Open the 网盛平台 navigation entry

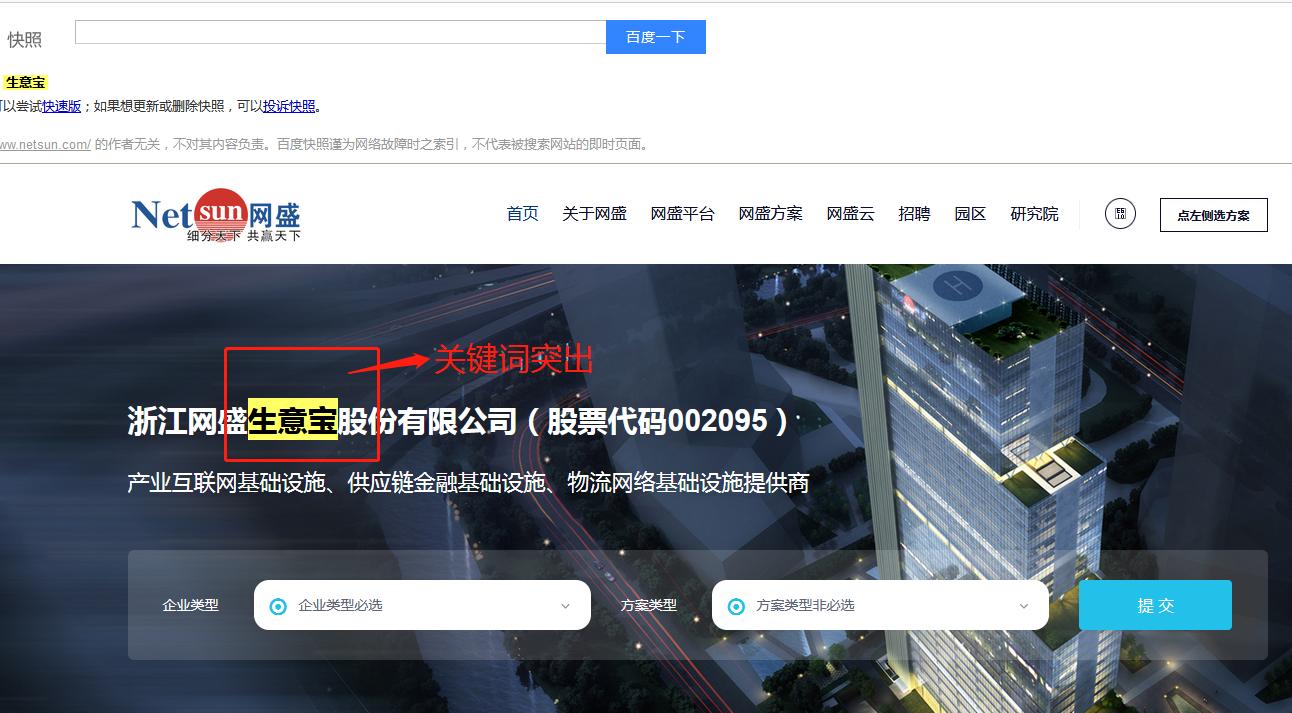[x=683, y=213]
